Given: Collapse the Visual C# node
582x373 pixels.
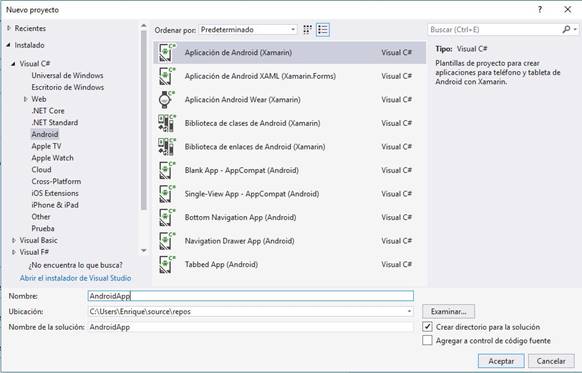Looking at the screenshot, I should (x=13, y=64).
